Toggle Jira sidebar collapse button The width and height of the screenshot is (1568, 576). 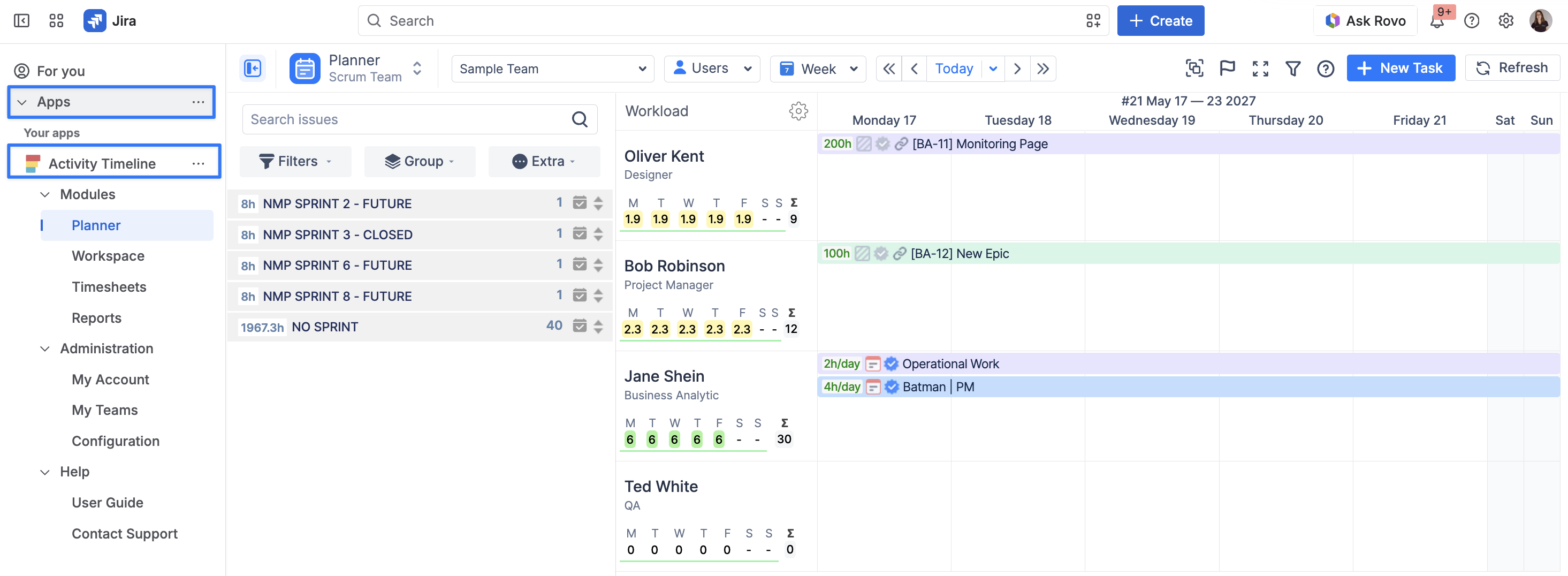(21, 21)
